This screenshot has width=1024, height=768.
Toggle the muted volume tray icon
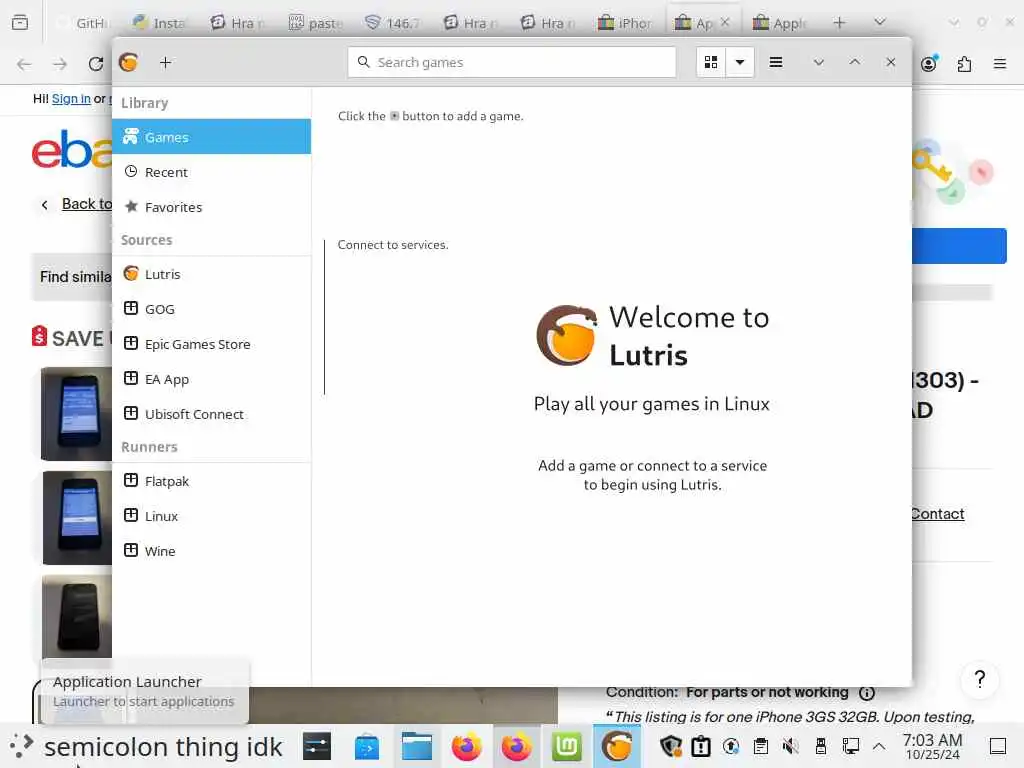point(790,746)
